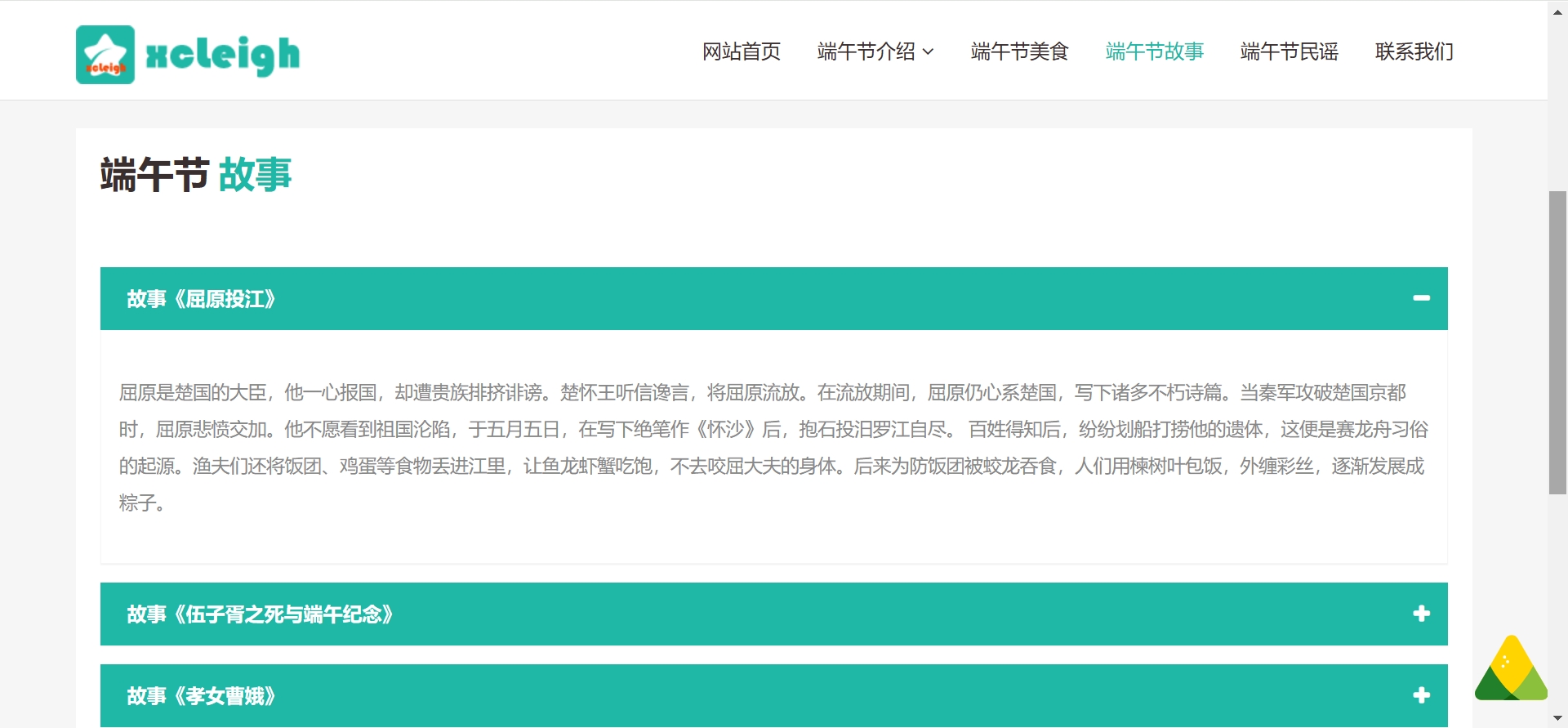Click the 端午节 故事 page heading
Viewport: 1568px width, 728px height.
coord(196,175)
